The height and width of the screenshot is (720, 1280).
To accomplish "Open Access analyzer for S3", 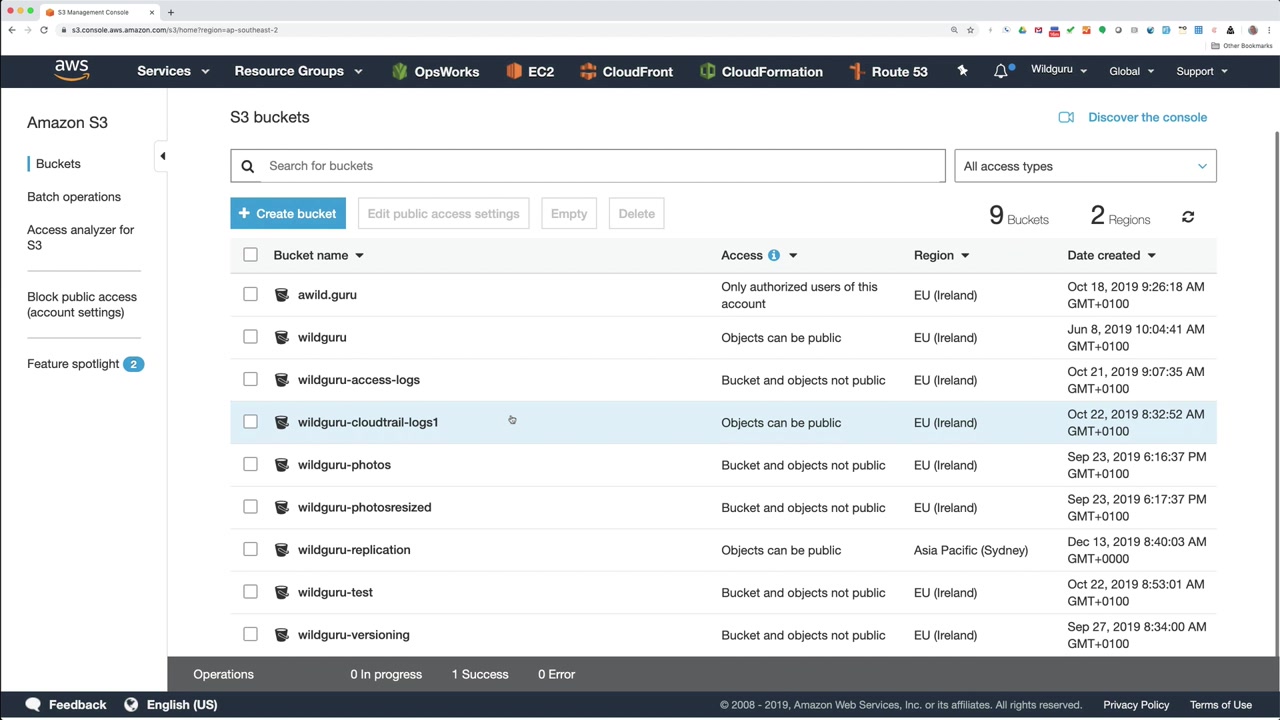I will point(80,237).
